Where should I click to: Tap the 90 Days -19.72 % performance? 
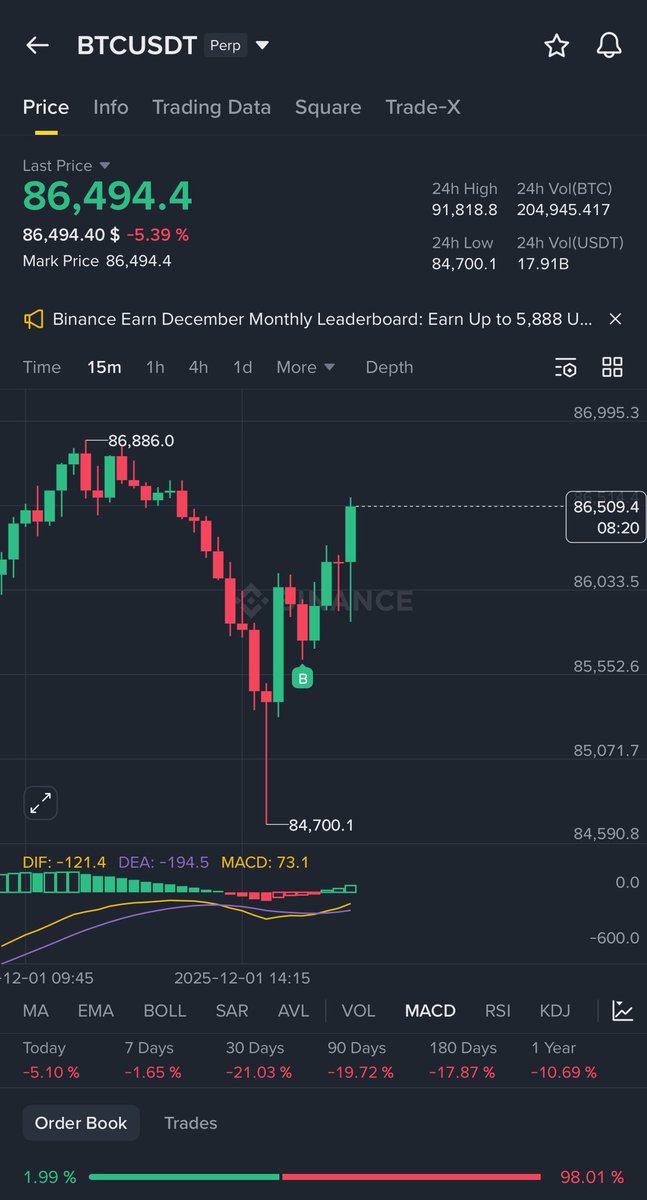click(x=360, y=1060)
